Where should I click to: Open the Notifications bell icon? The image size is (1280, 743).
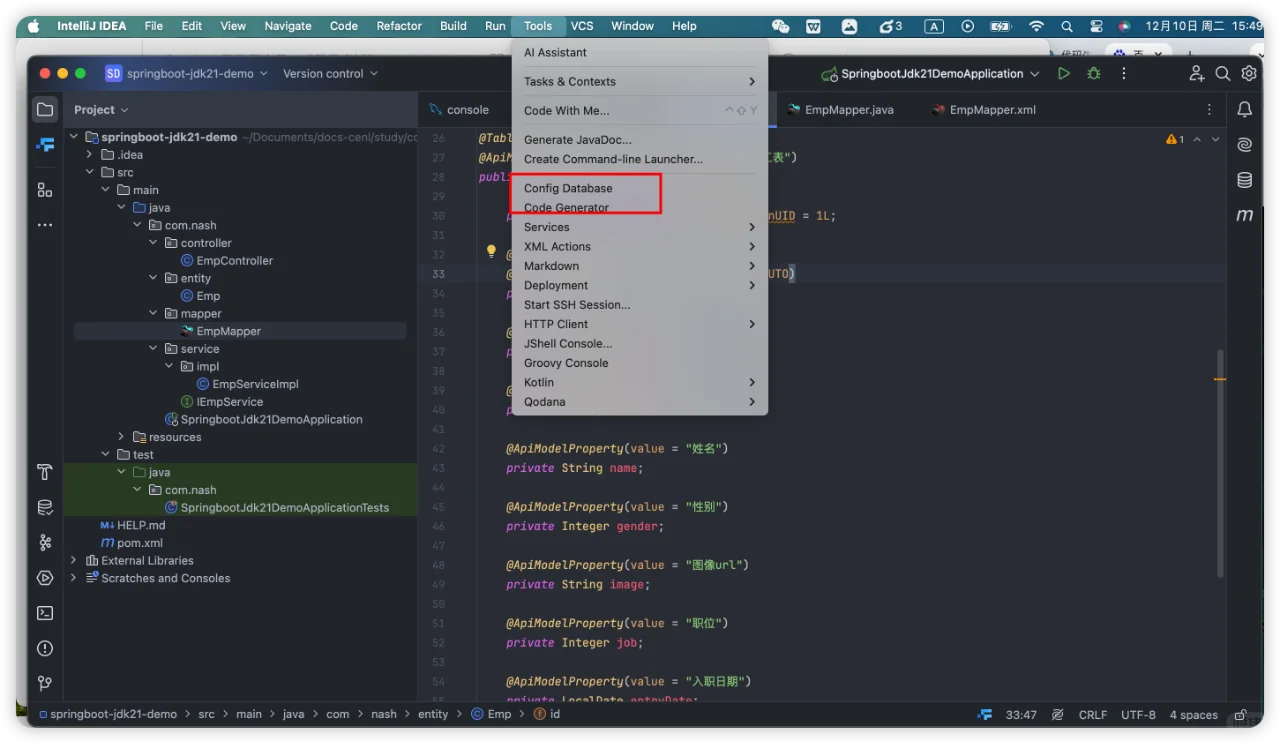click(x=1245, y=109)
